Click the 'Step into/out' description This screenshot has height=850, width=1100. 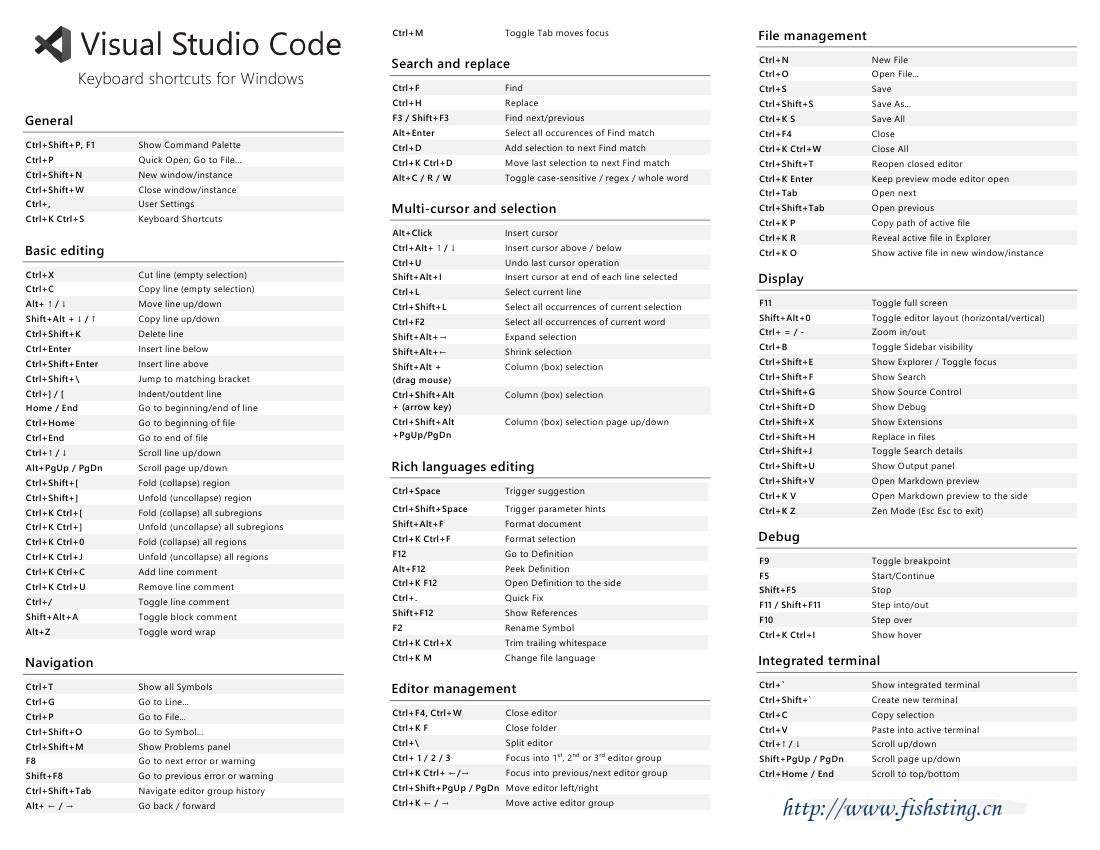(x=899, y=605)
